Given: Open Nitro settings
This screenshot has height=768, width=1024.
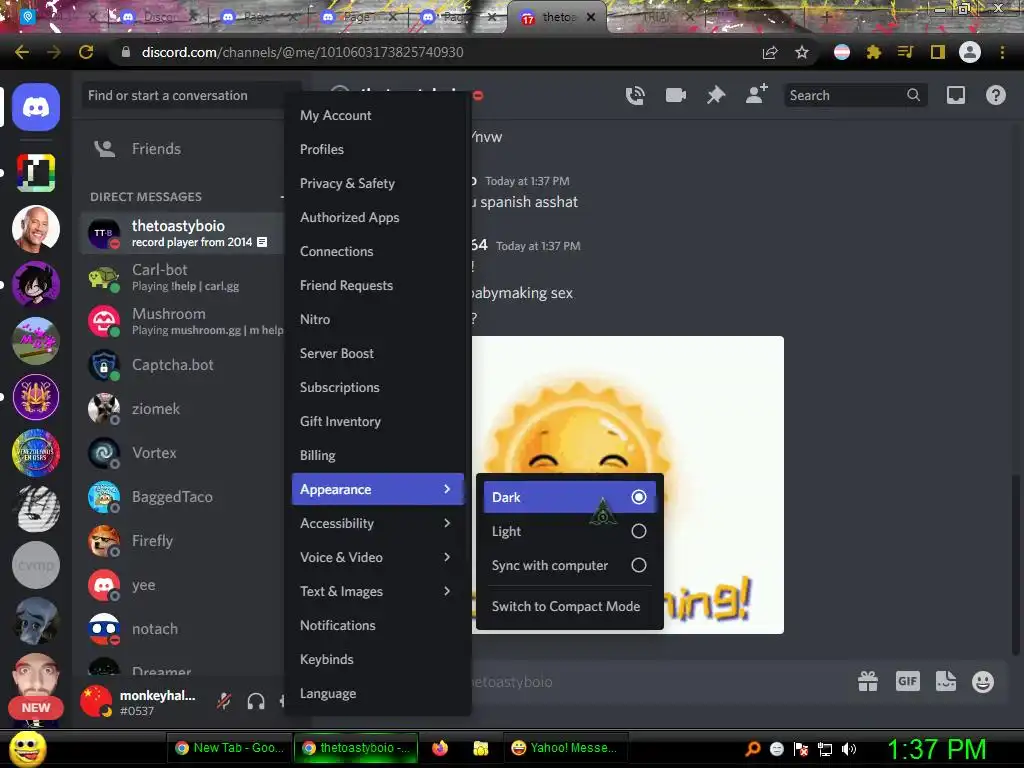Looking at the screenshot, I should pos(377,319).
